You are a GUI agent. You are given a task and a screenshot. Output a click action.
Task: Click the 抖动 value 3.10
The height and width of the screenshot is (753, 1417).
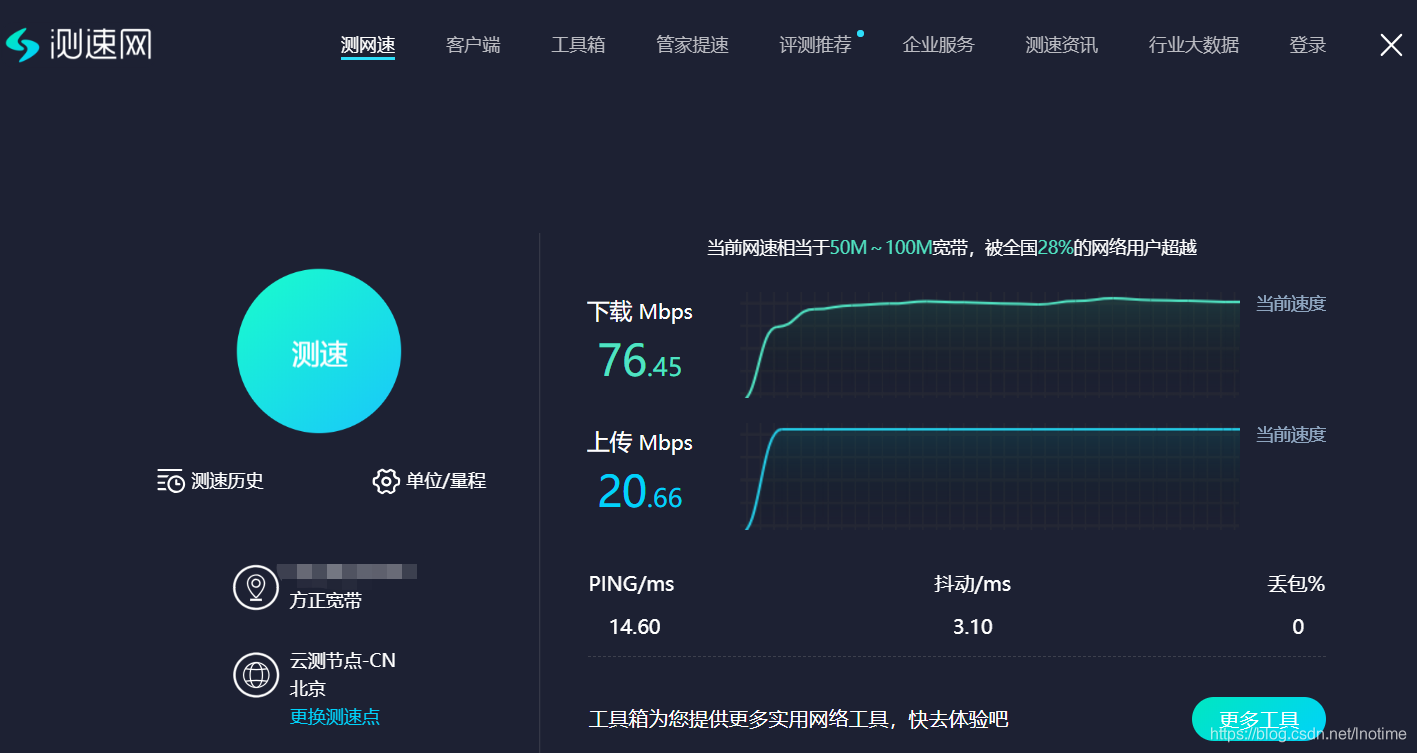973,627
